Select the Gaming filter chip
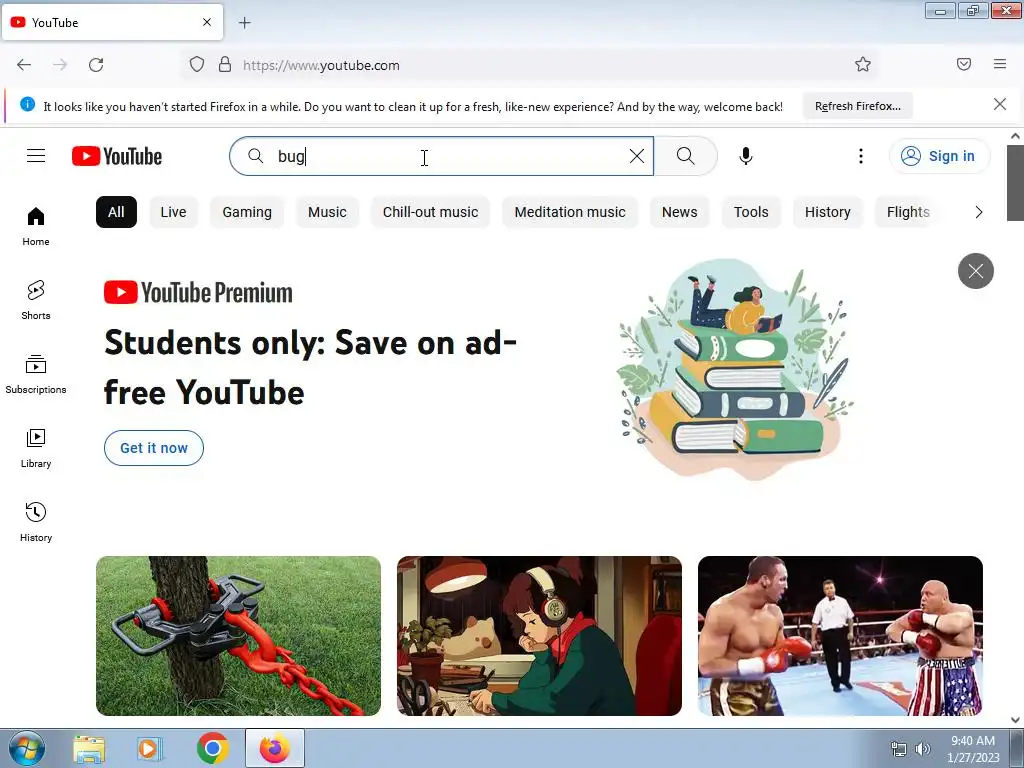 coord(247,212)
